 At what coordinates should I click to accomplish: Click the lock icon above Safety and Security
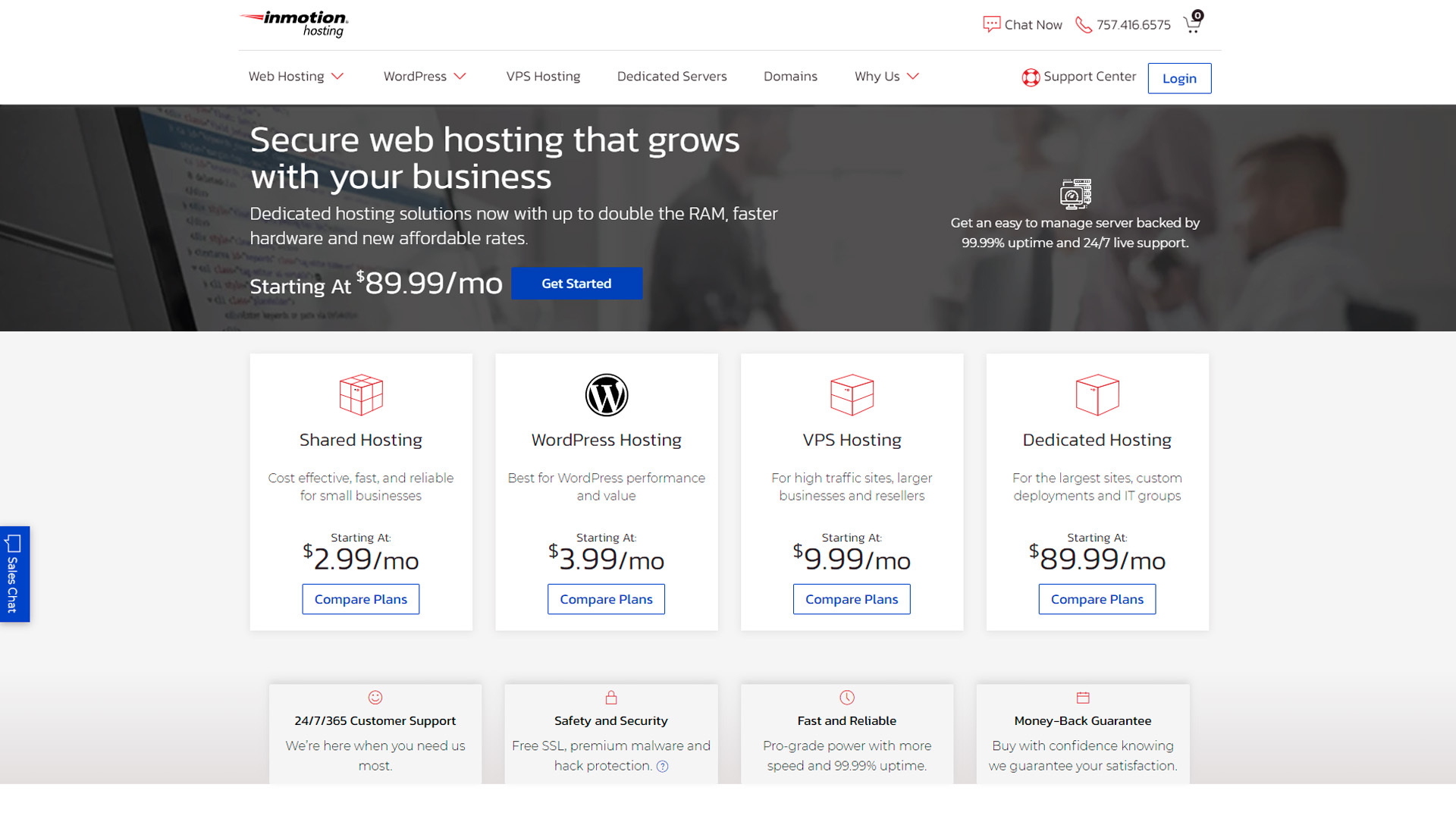(611, 698)
